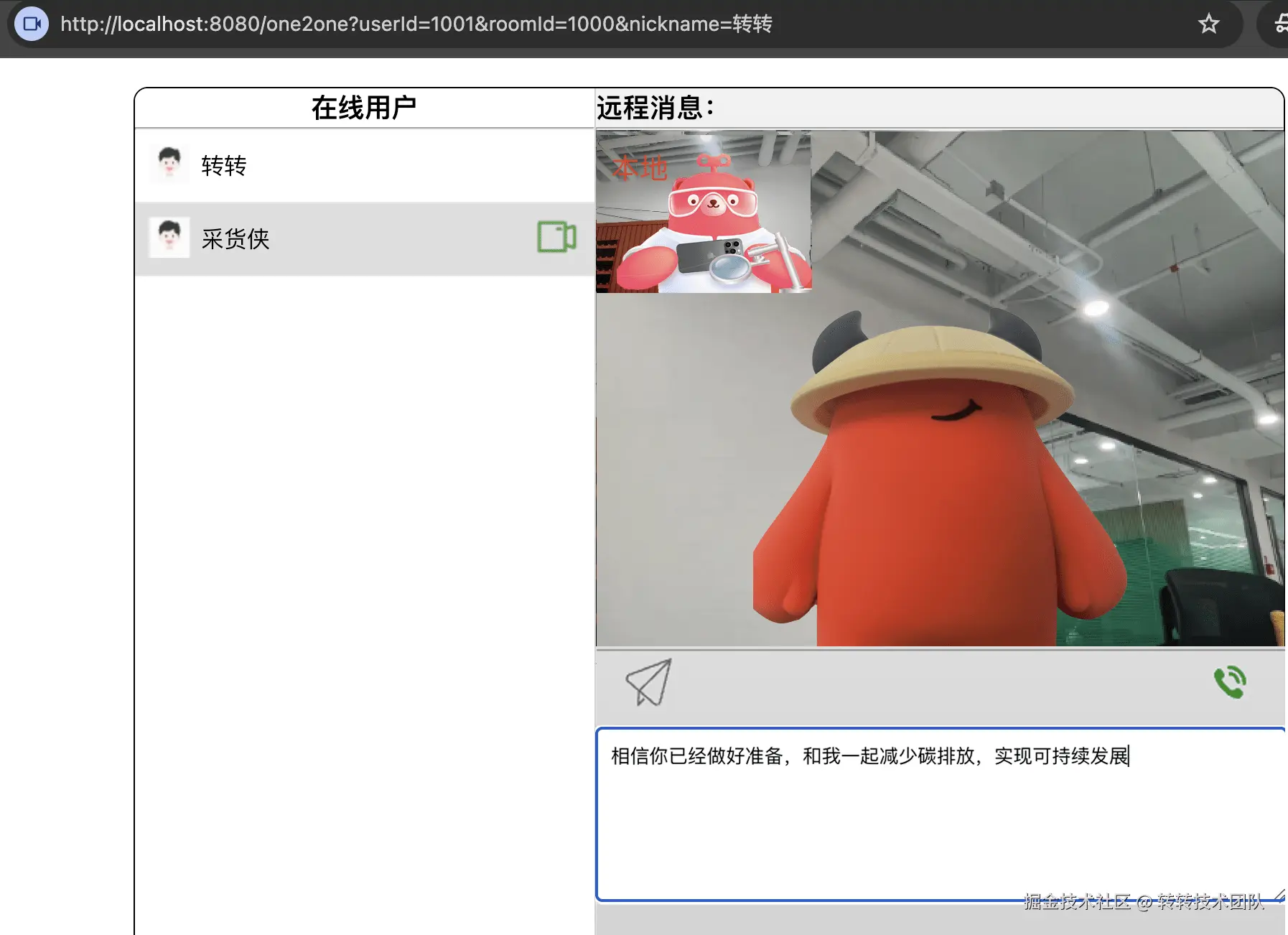Select 转转 avatar in online user list
Viewport: 1288px width, 935px height.
pos(169,164)
